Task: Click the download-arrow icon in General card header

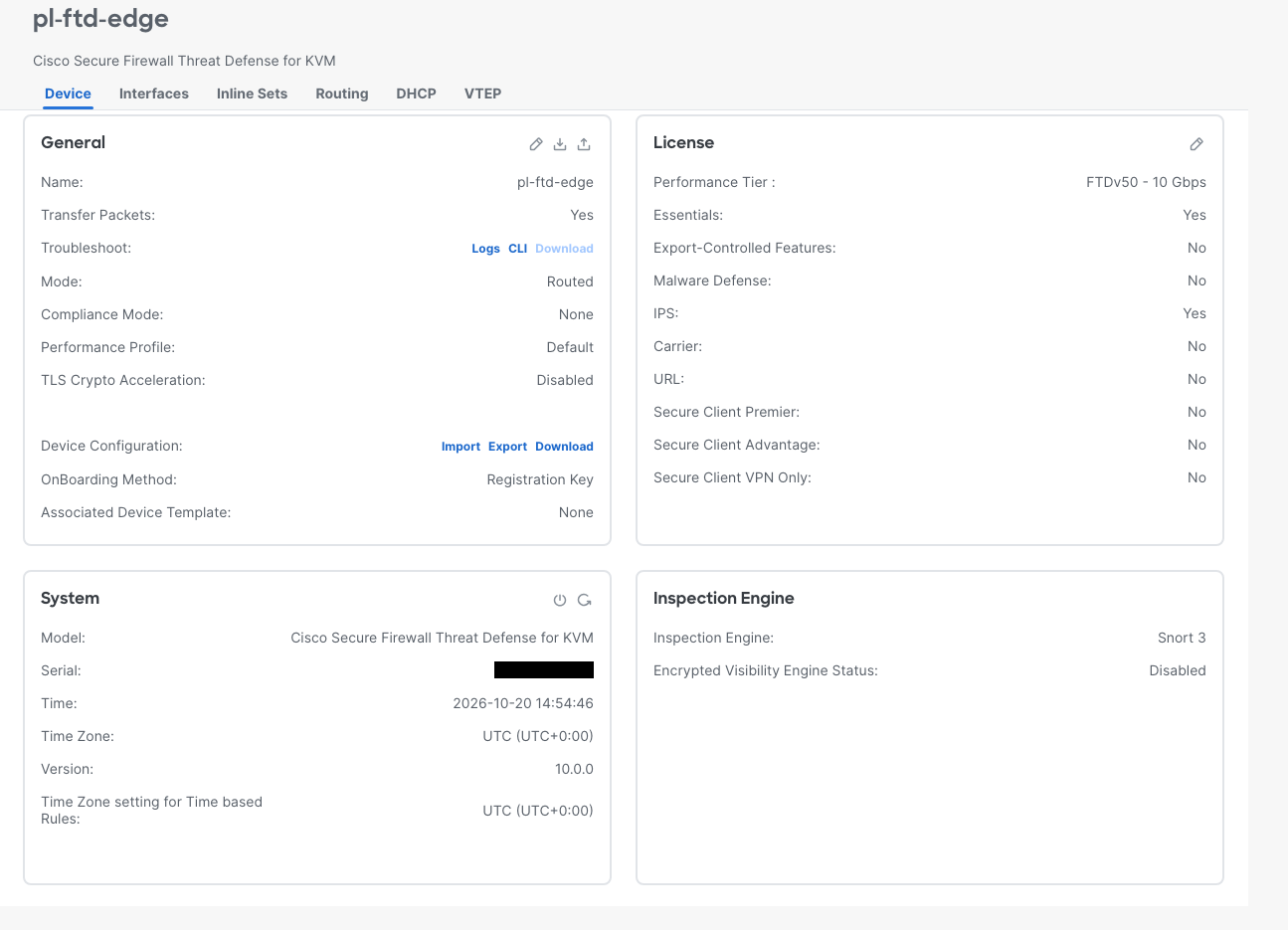Action: [x=560, y=144]
